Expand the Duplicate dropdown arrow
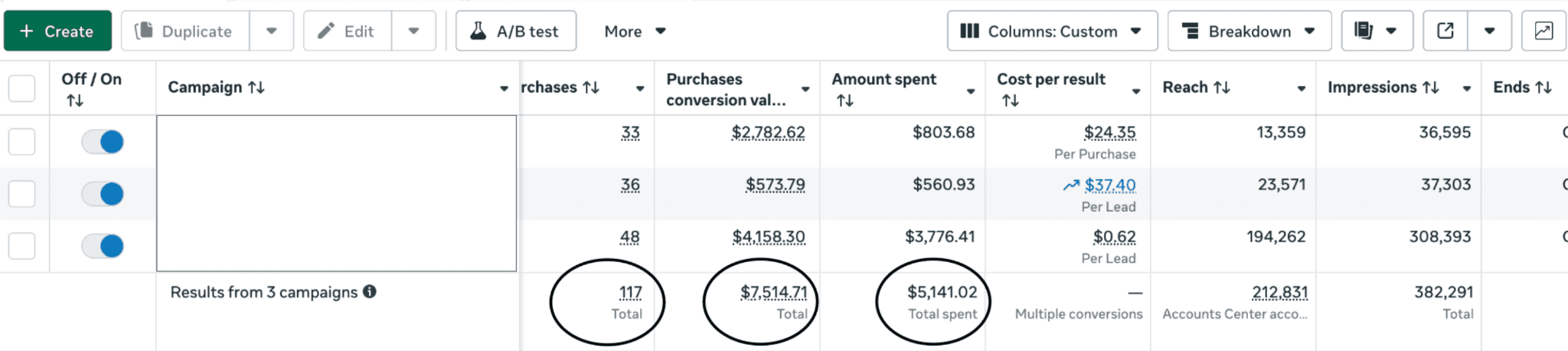1568x351 pixels. [271, 31]
